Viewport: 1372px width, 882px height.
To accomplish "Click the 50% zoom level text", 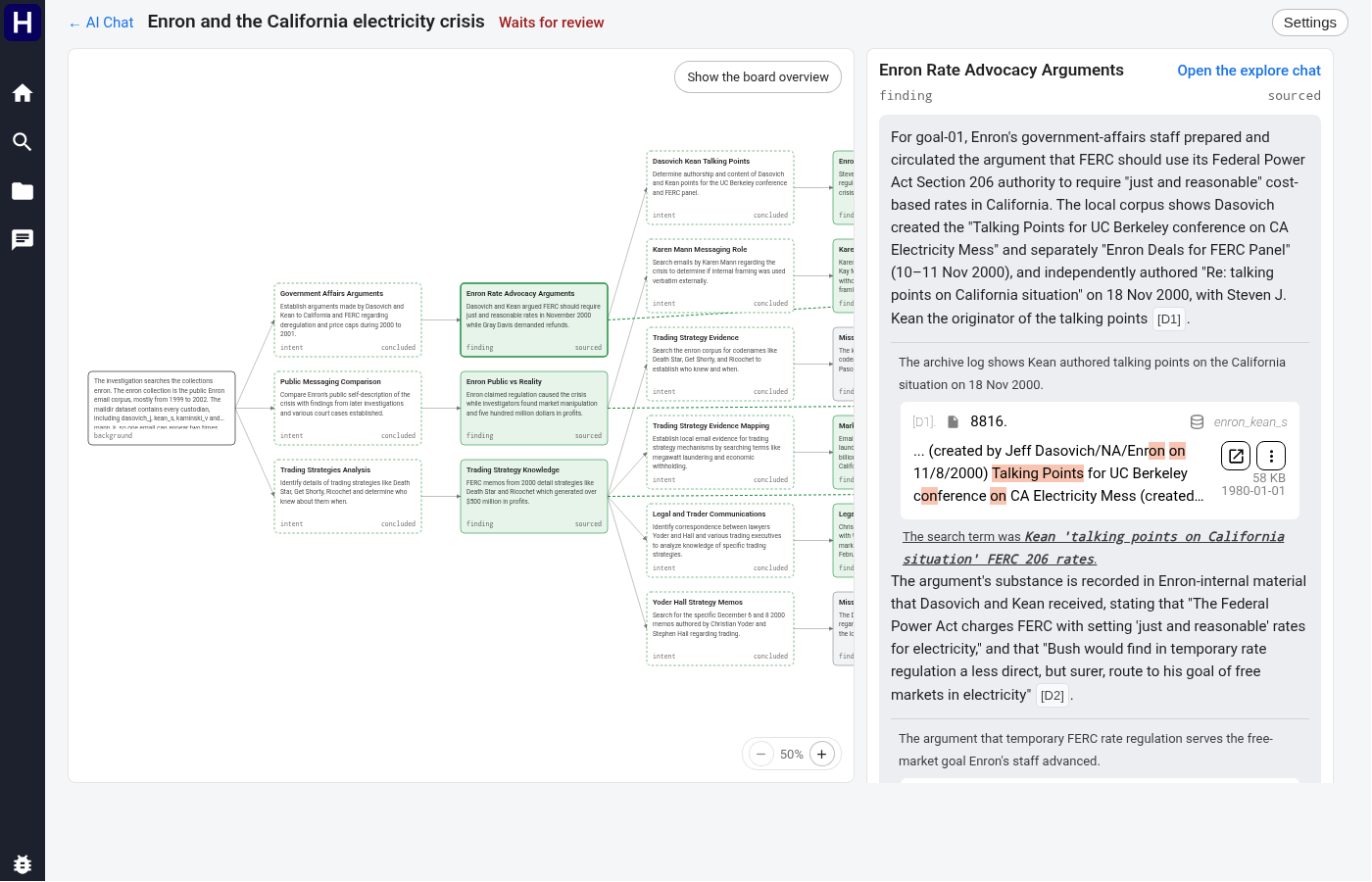I will 792,755.
